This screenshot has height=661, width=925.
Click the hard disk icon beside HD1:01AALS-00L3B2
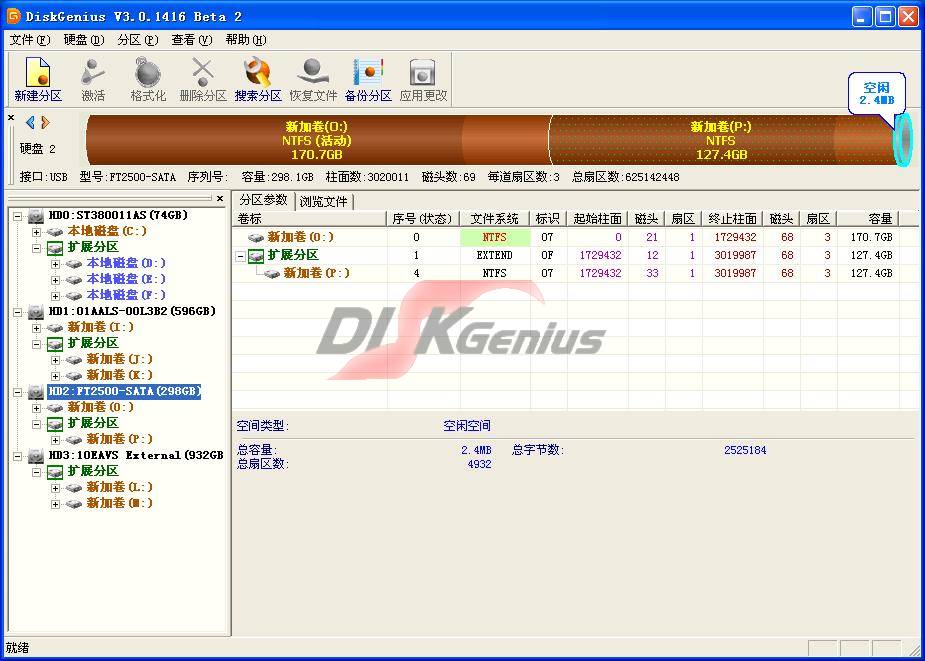36,312
